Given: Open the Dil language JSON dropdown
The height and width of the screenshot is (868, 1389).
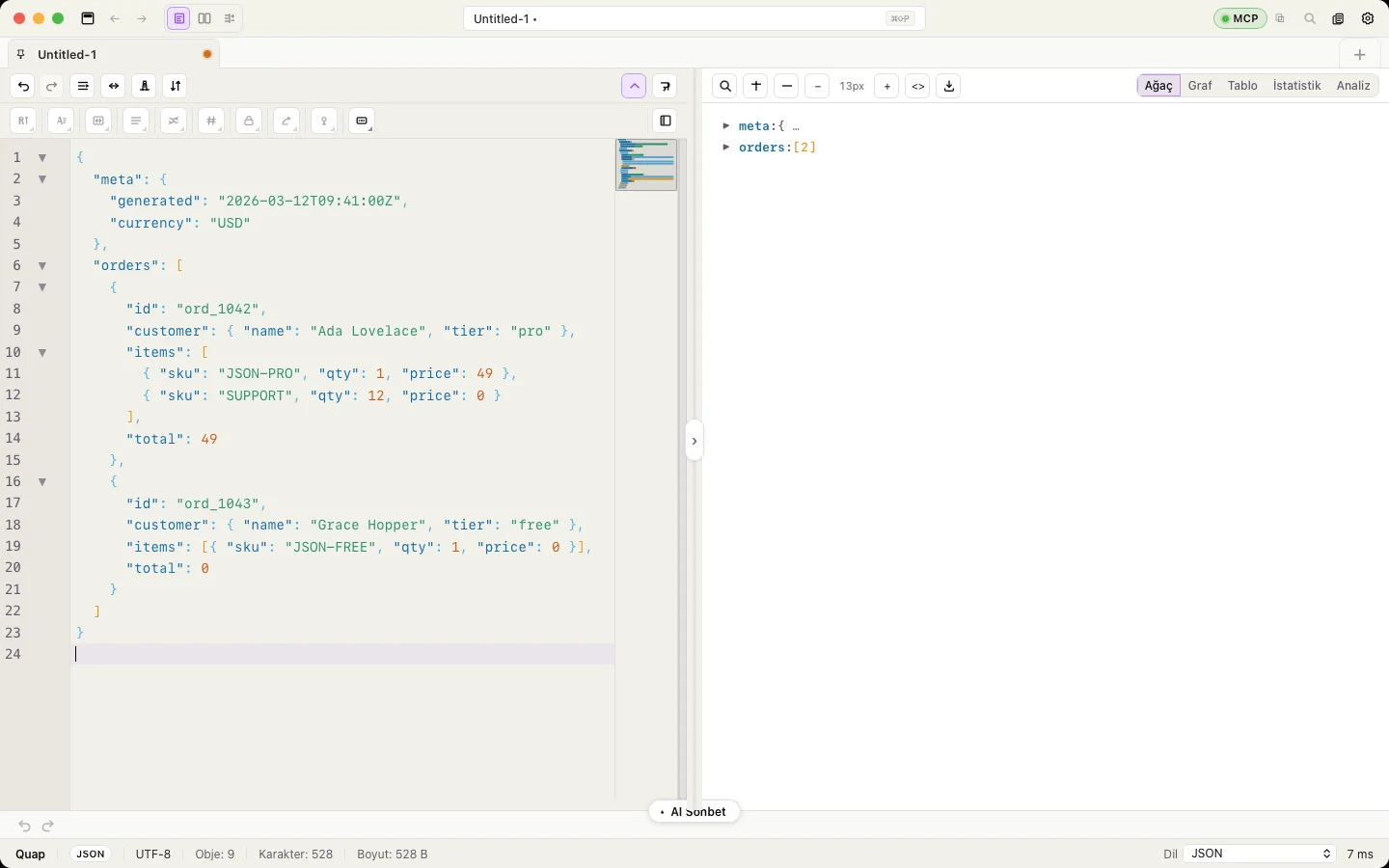Looking at the screenshot, I should coord(1260,854).
